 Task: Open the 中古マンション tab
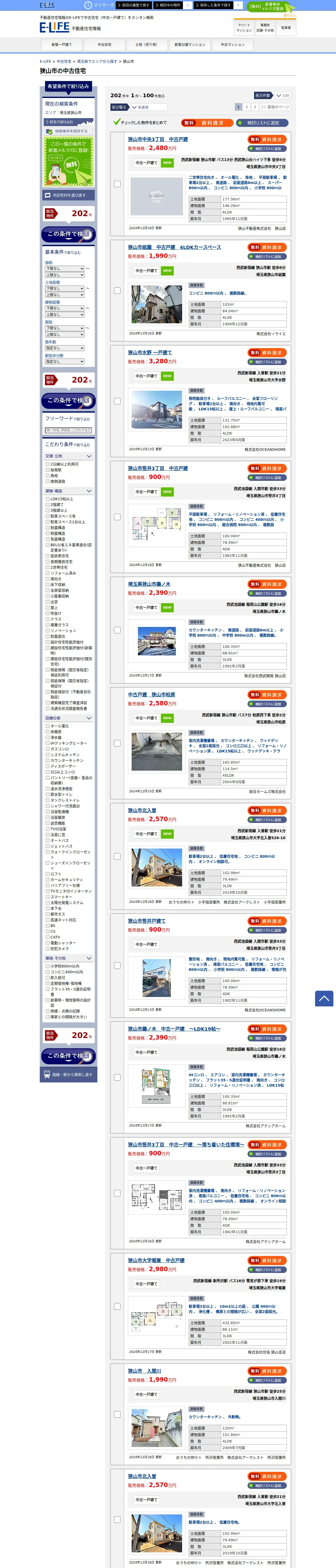coord(232,44)
